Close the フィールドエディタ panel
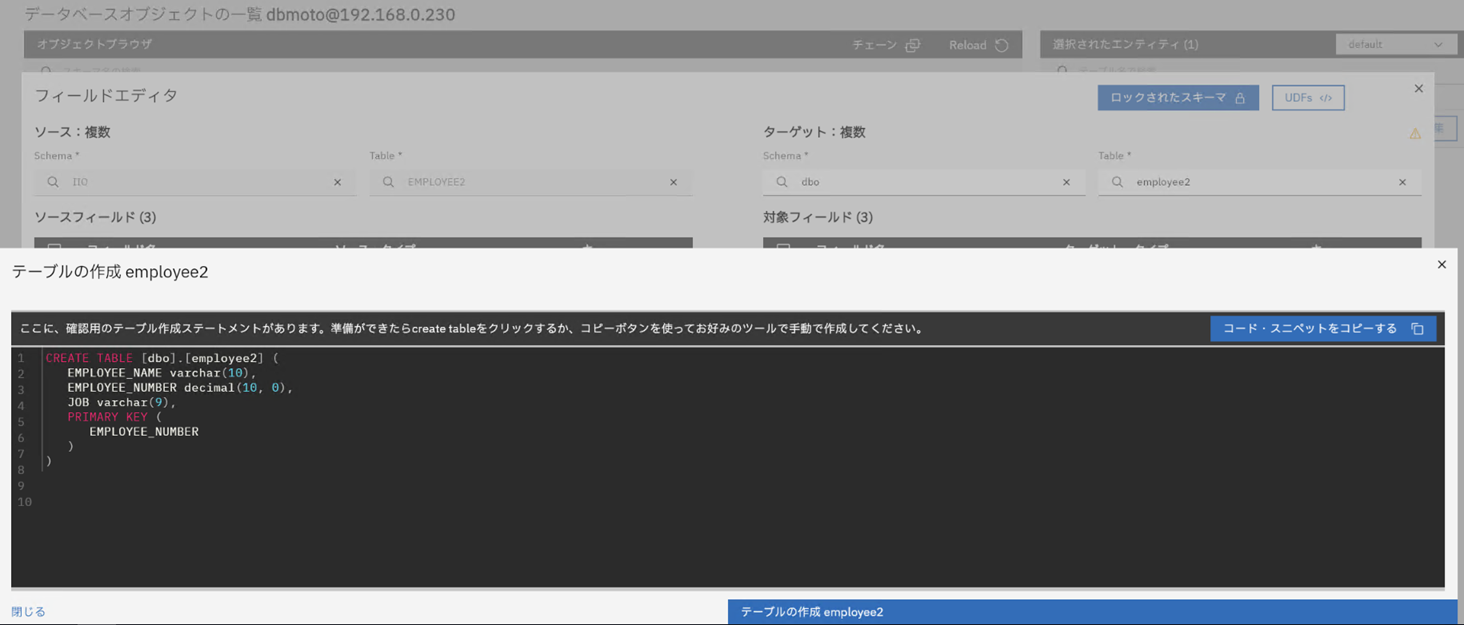 (1418, 89)
